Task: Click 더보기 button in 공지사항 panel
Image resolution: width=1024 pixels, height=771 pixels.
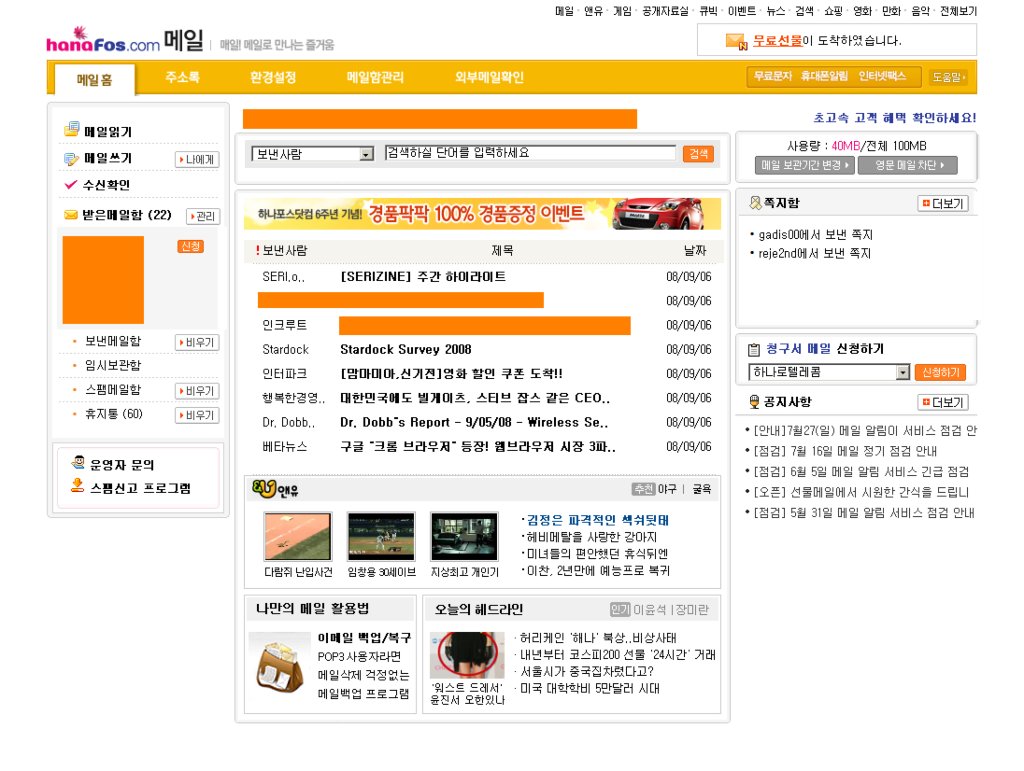Action: 942,402
